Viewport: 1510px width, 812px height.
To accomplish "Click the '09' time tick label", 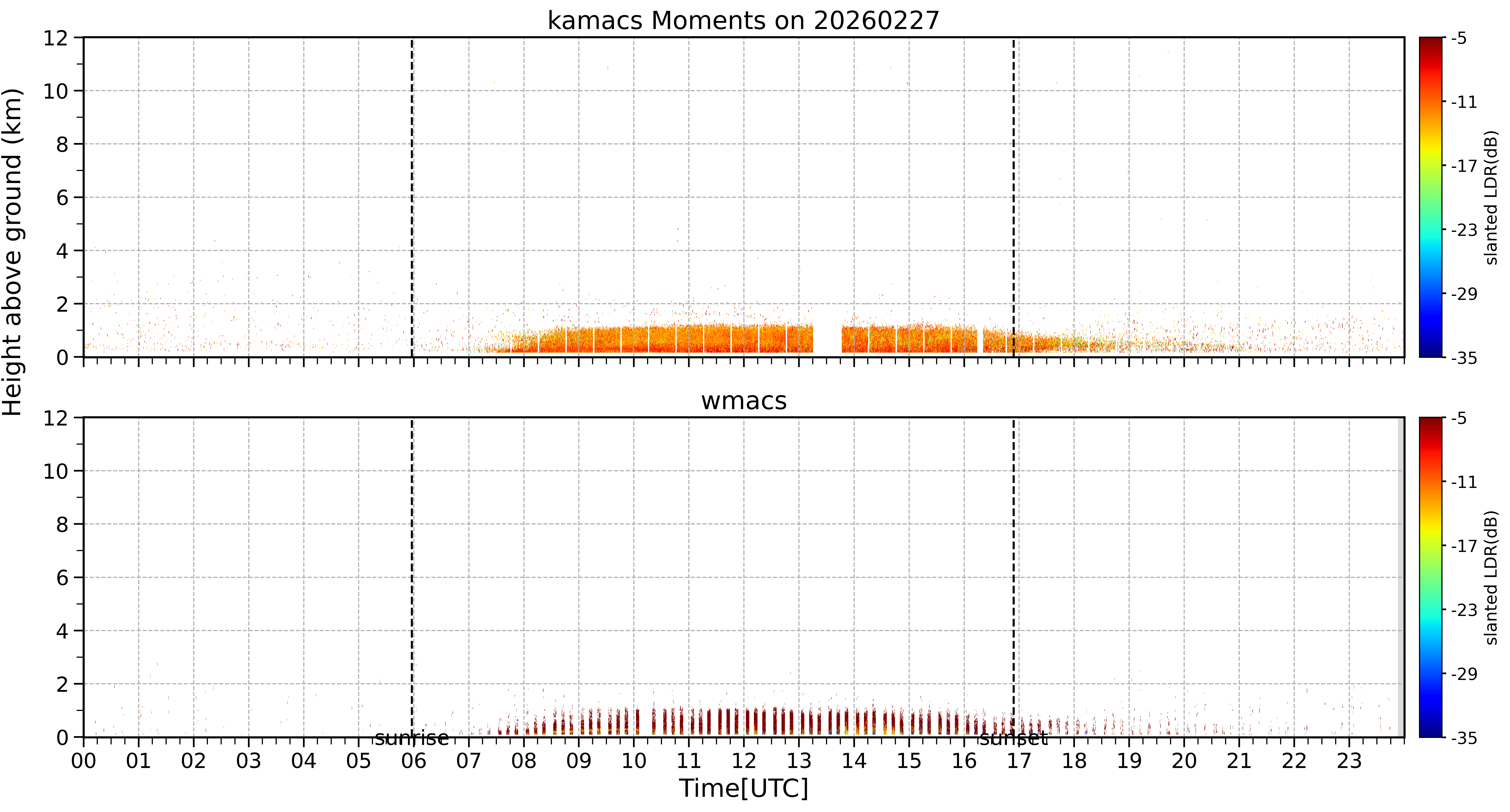I will tap(579, 761).
